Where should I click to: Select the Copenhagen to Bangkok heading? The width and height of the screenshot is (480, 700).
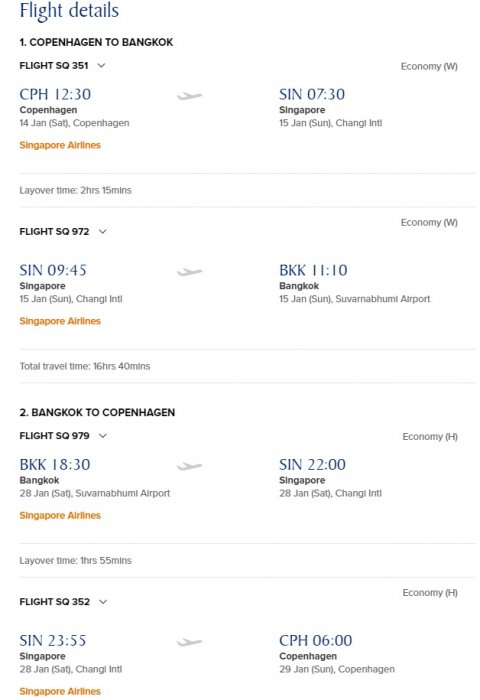(96, 42)
